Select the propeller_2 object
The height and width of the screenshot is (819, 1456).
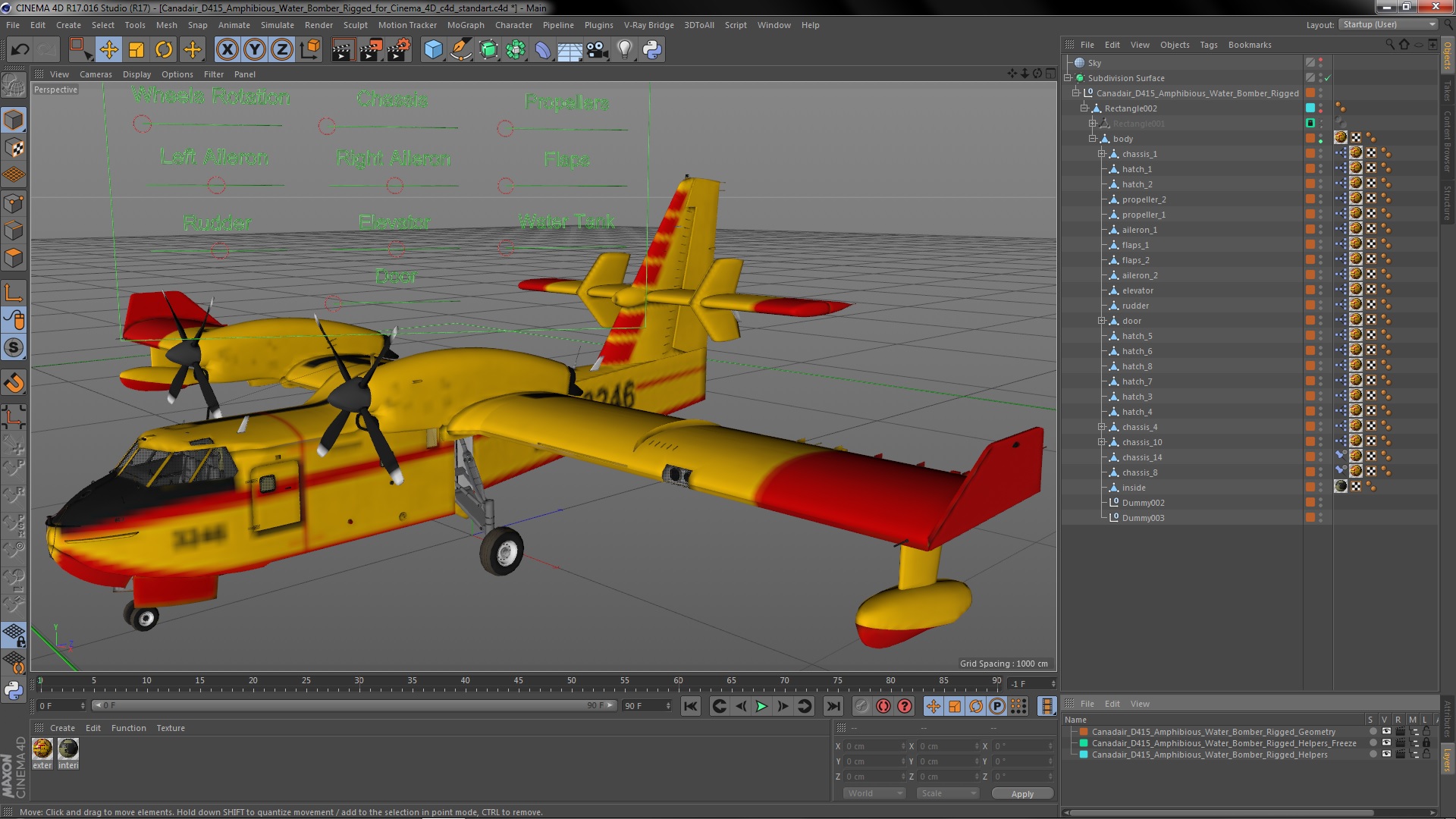point(1144,199)
